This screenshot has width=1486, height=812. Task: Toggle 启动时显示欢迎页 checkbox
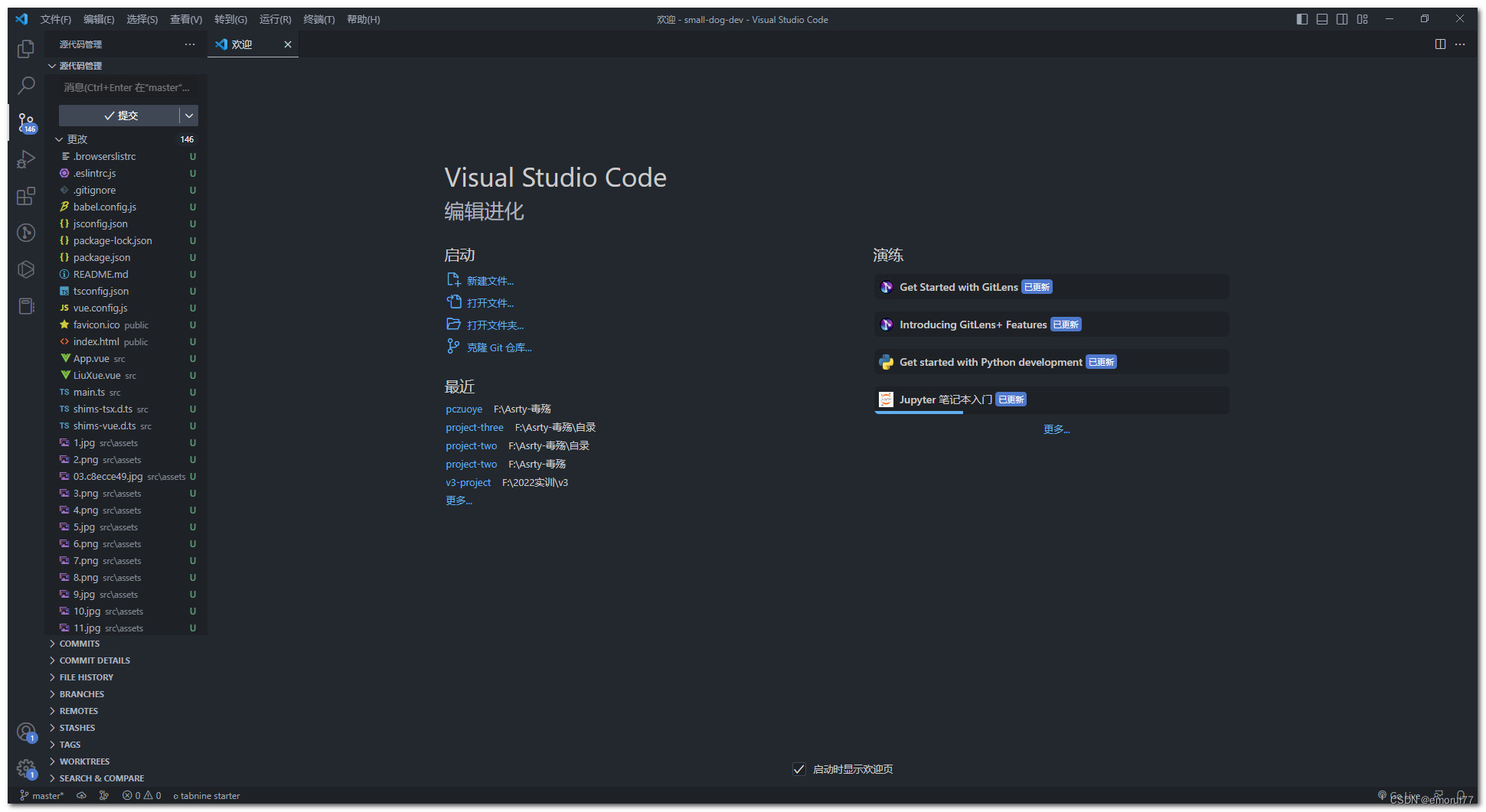point(799,769)
